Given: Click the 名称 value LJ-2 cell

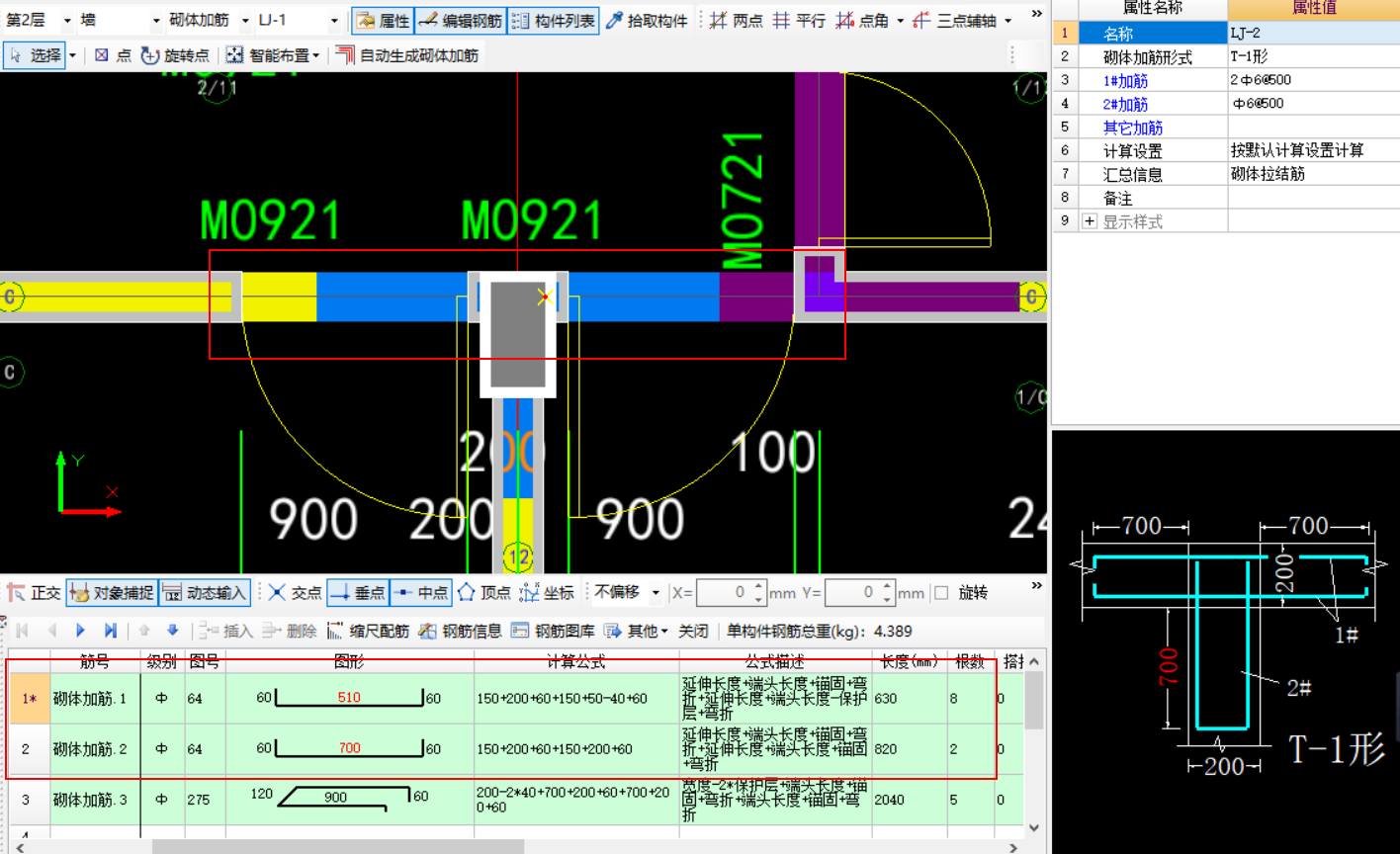Looking at the screenshot, I should 1313,34.
